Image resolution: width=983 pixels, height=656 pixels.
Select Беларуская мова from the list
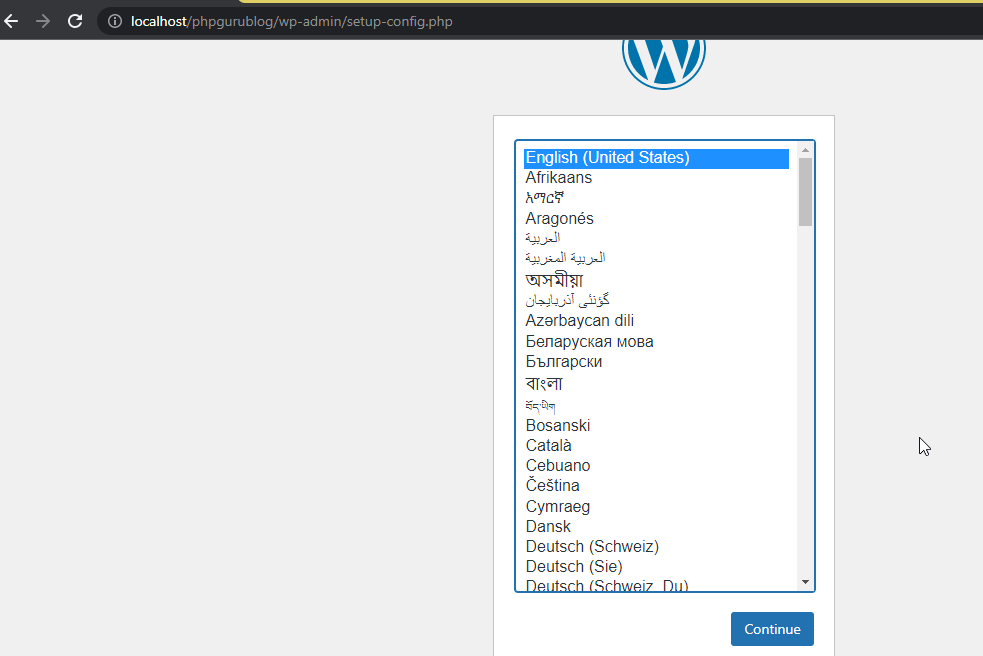point(590,342)
